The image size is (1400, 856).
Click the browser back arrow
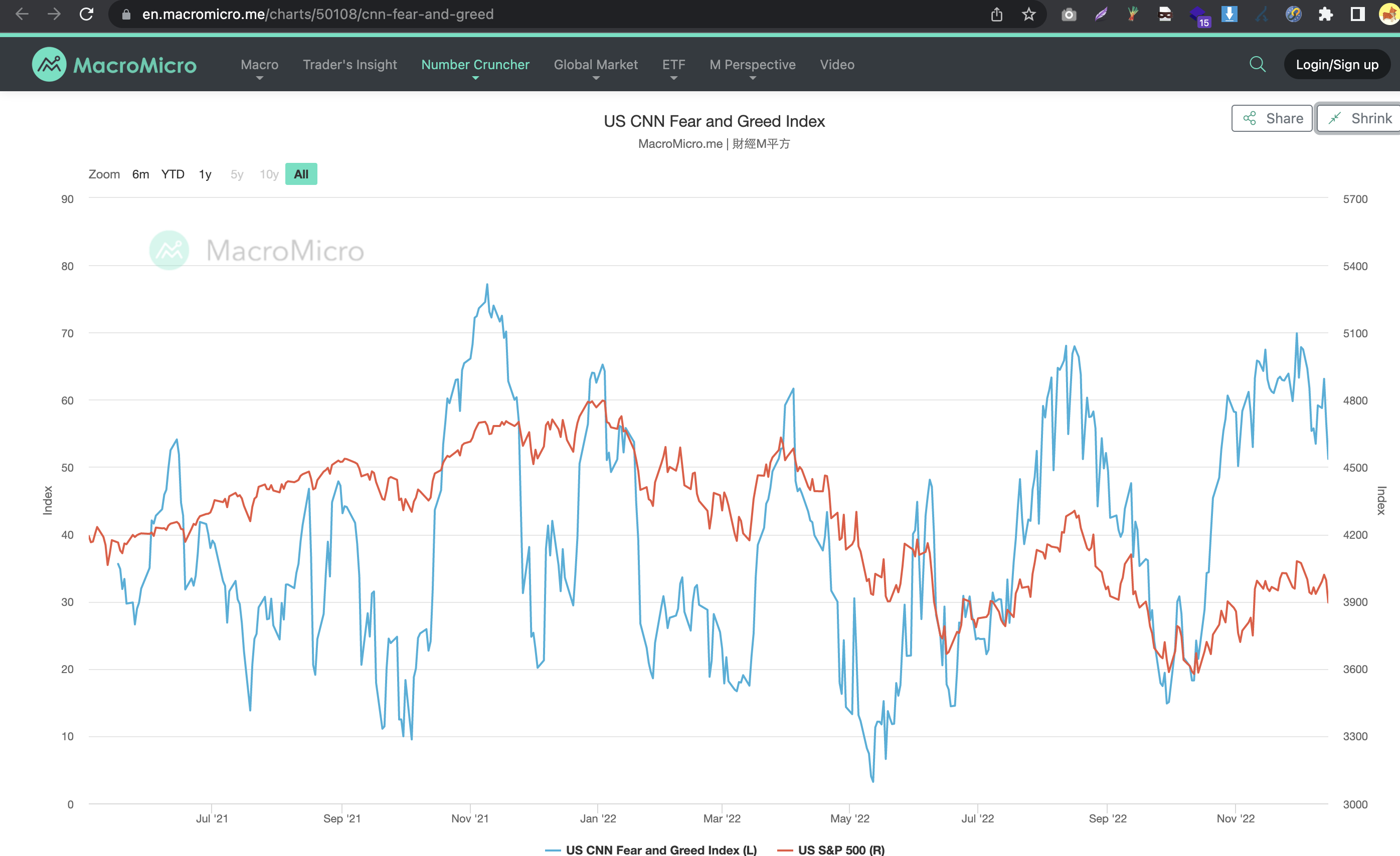22,14
